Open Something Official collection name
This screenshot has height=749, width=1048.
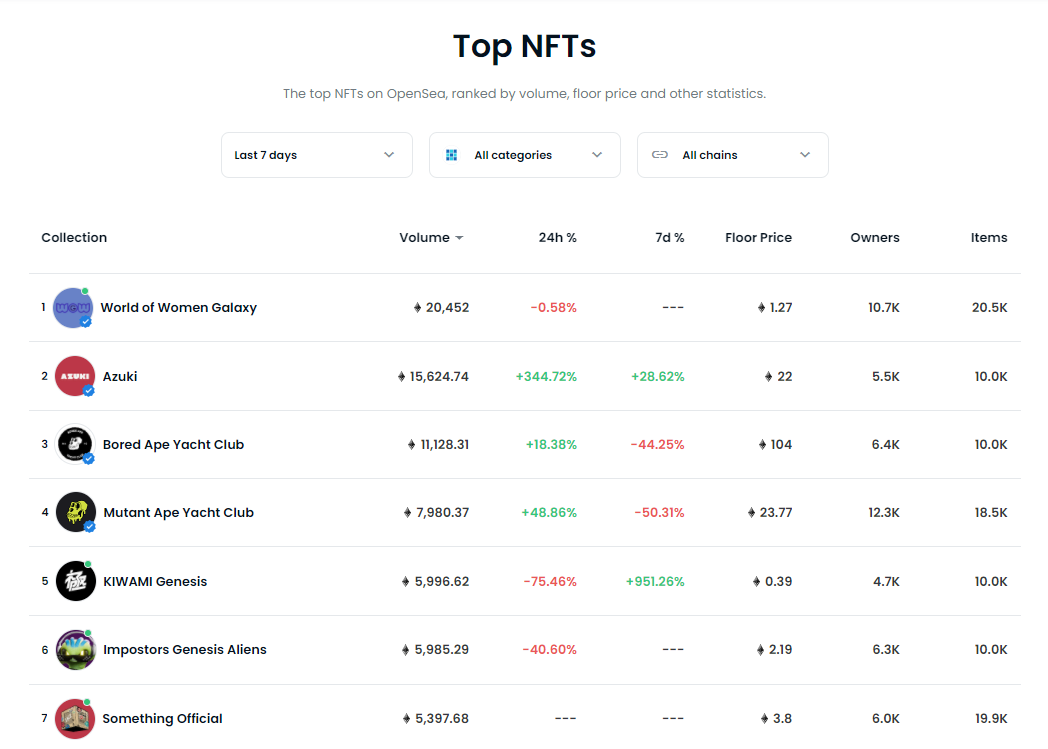coord(162,719)
